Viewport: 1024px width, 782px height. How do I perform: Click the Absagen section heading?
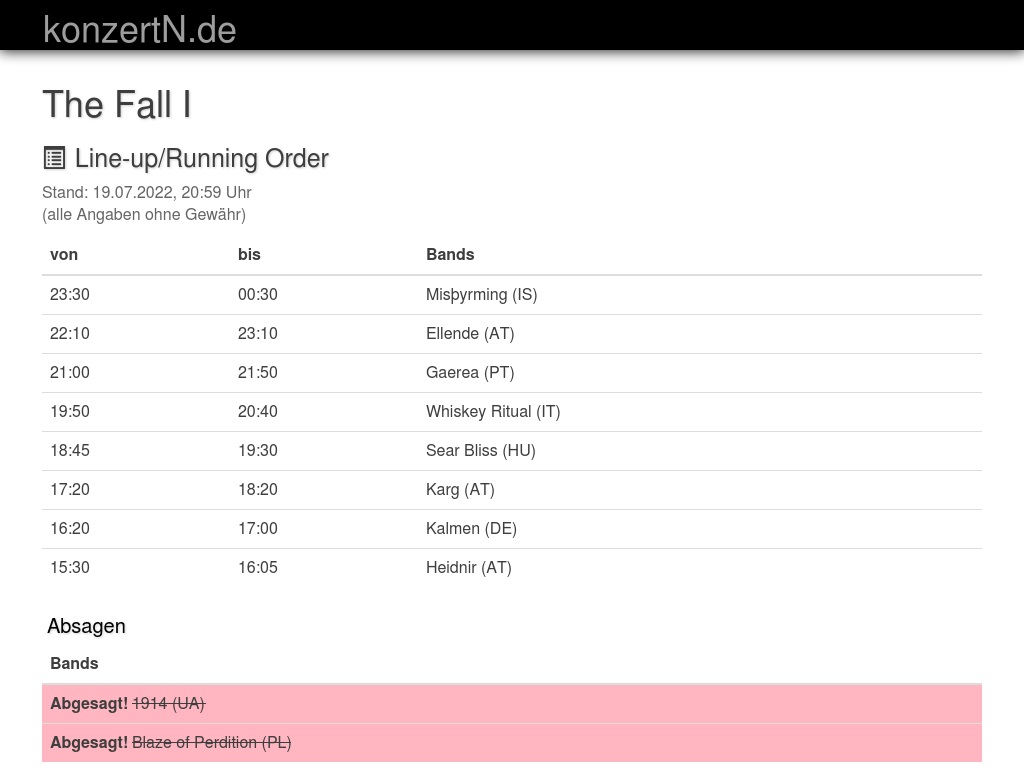pos(86,626)
